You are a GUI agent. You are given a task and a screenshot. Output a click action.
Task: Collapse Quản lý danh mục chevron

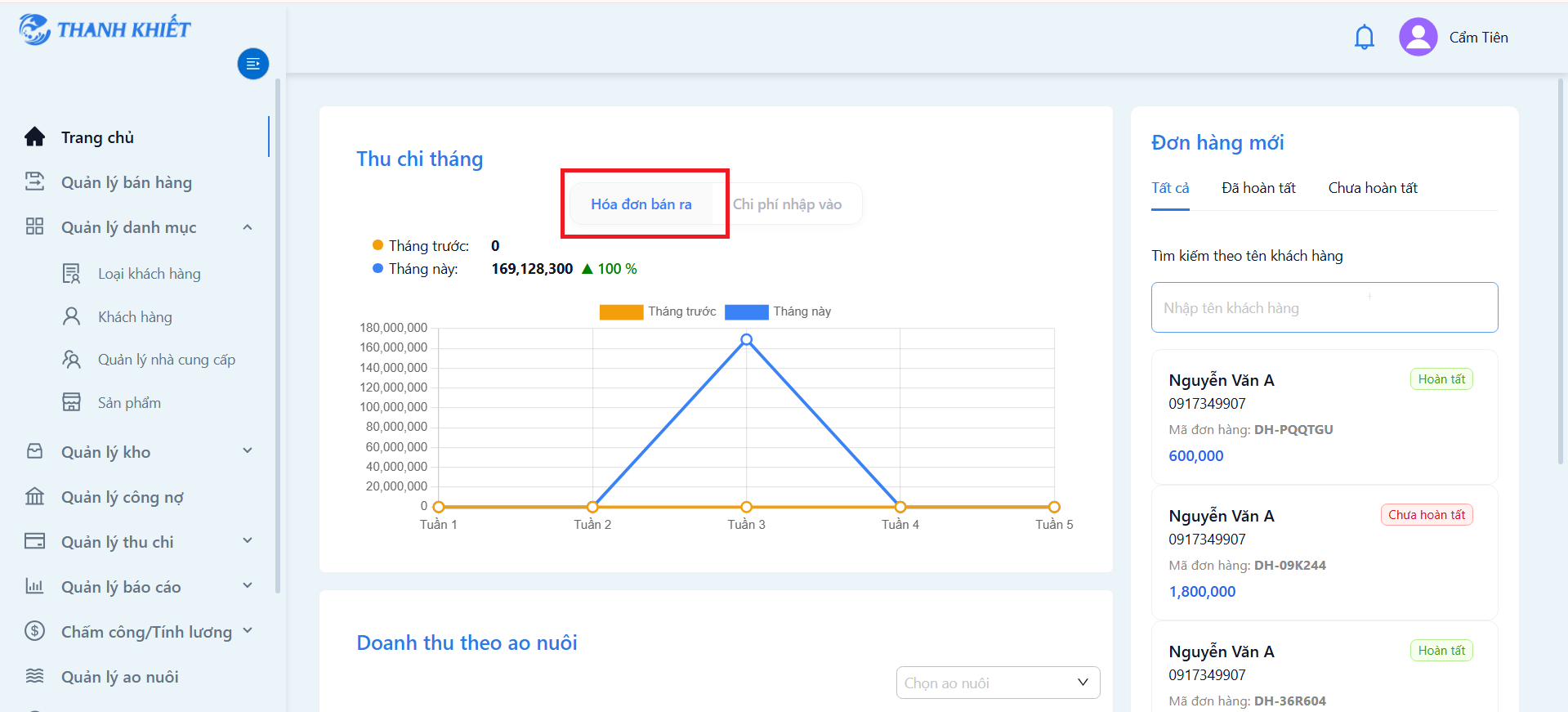[x=248, y=227]
